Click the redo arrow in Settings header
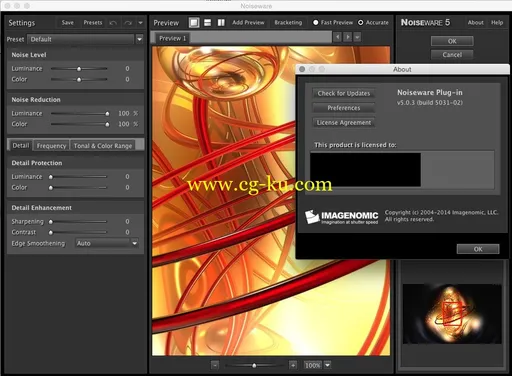 click(x=128, y=23)
